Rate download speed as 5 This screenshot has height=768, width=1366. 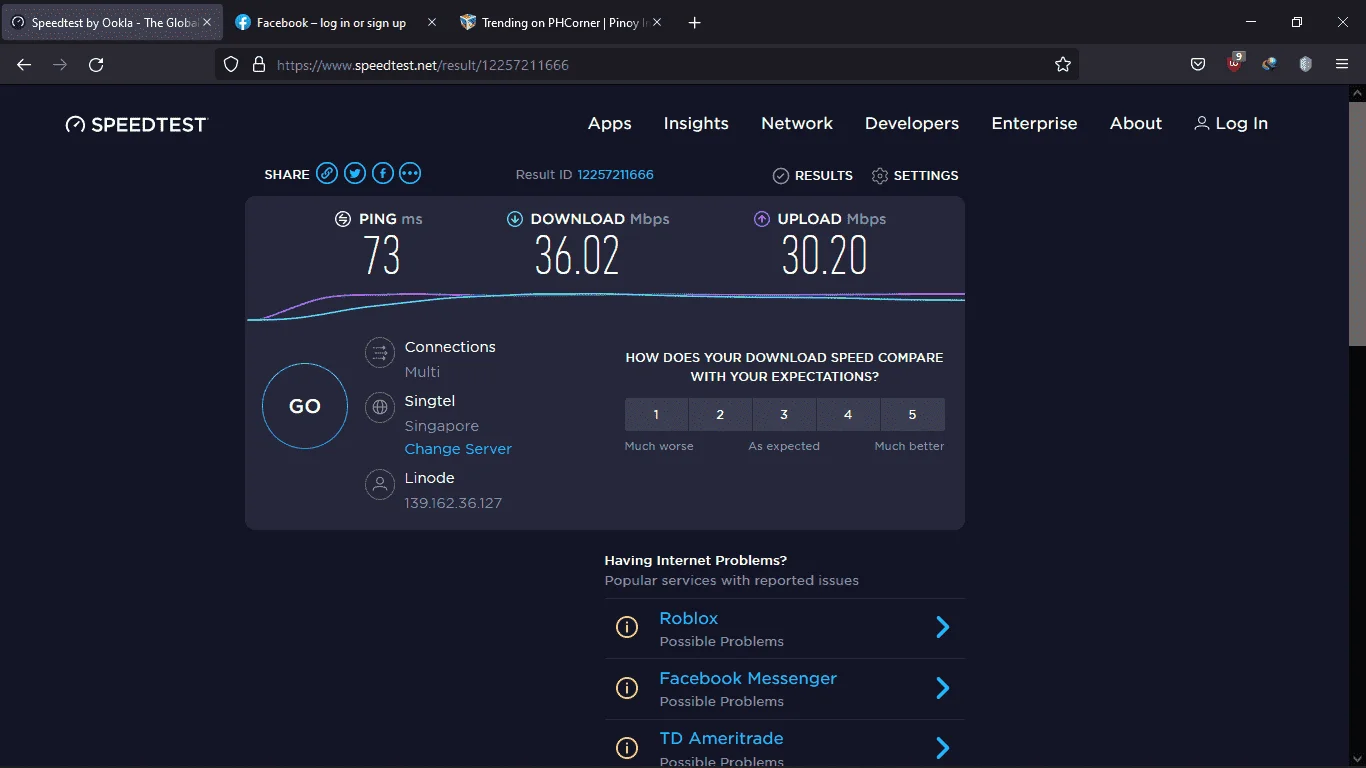coord(912,414)
